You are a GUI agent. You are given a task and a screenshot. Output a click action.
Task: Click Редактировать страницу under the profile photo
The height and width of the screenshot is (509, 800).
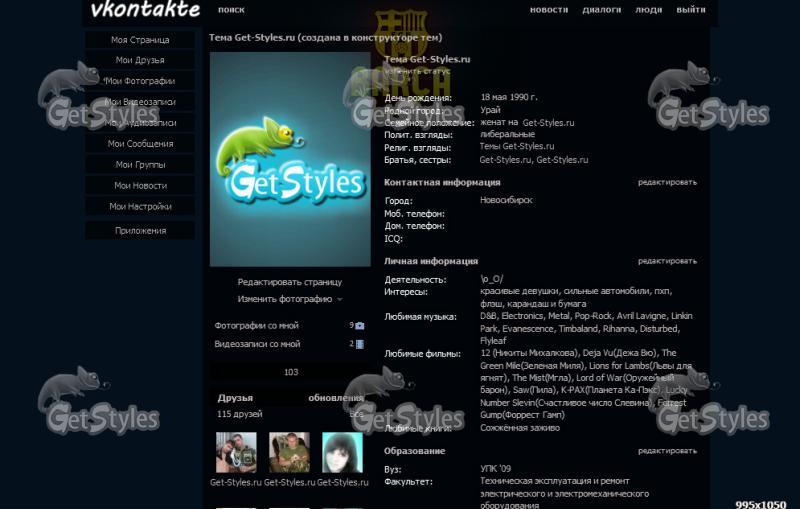[x=289, y=282]
